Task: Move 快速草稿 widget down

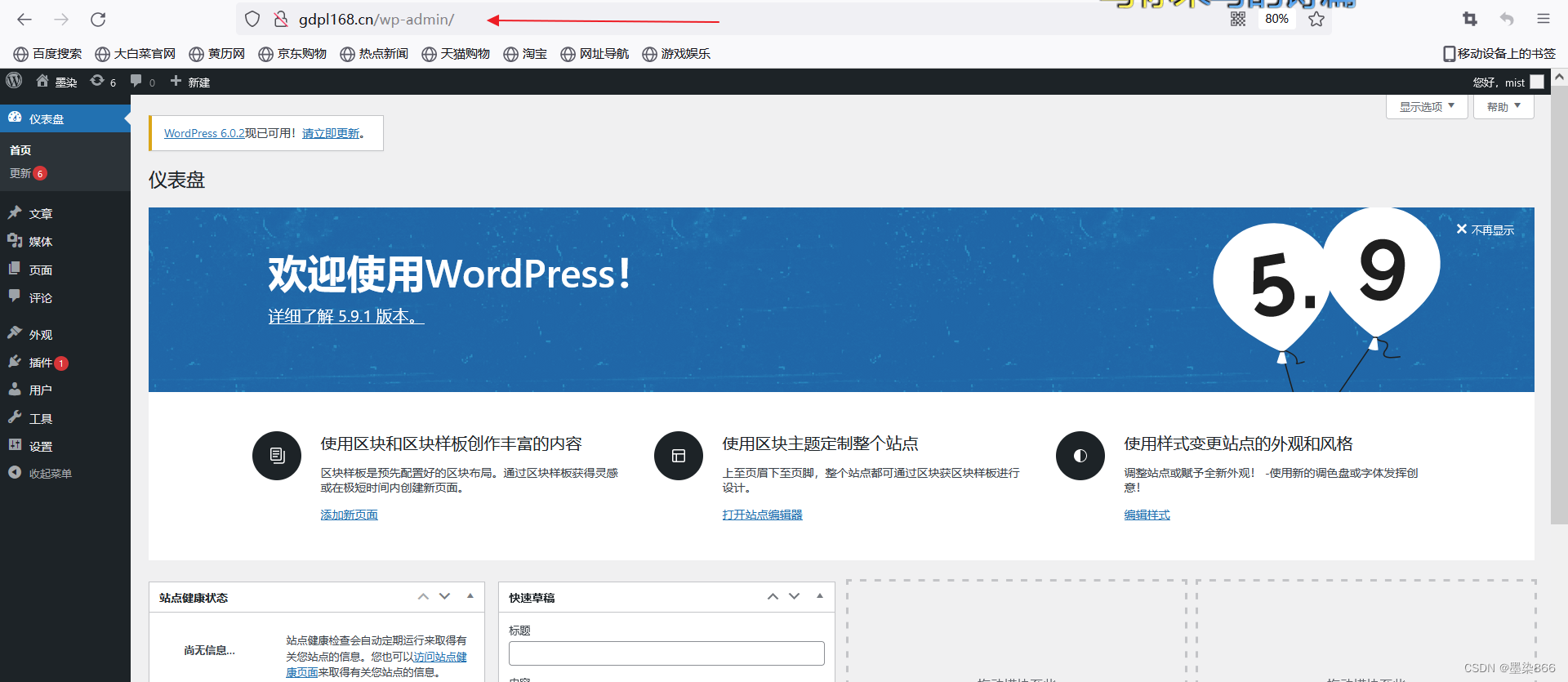Action: (x=794, y=597)
